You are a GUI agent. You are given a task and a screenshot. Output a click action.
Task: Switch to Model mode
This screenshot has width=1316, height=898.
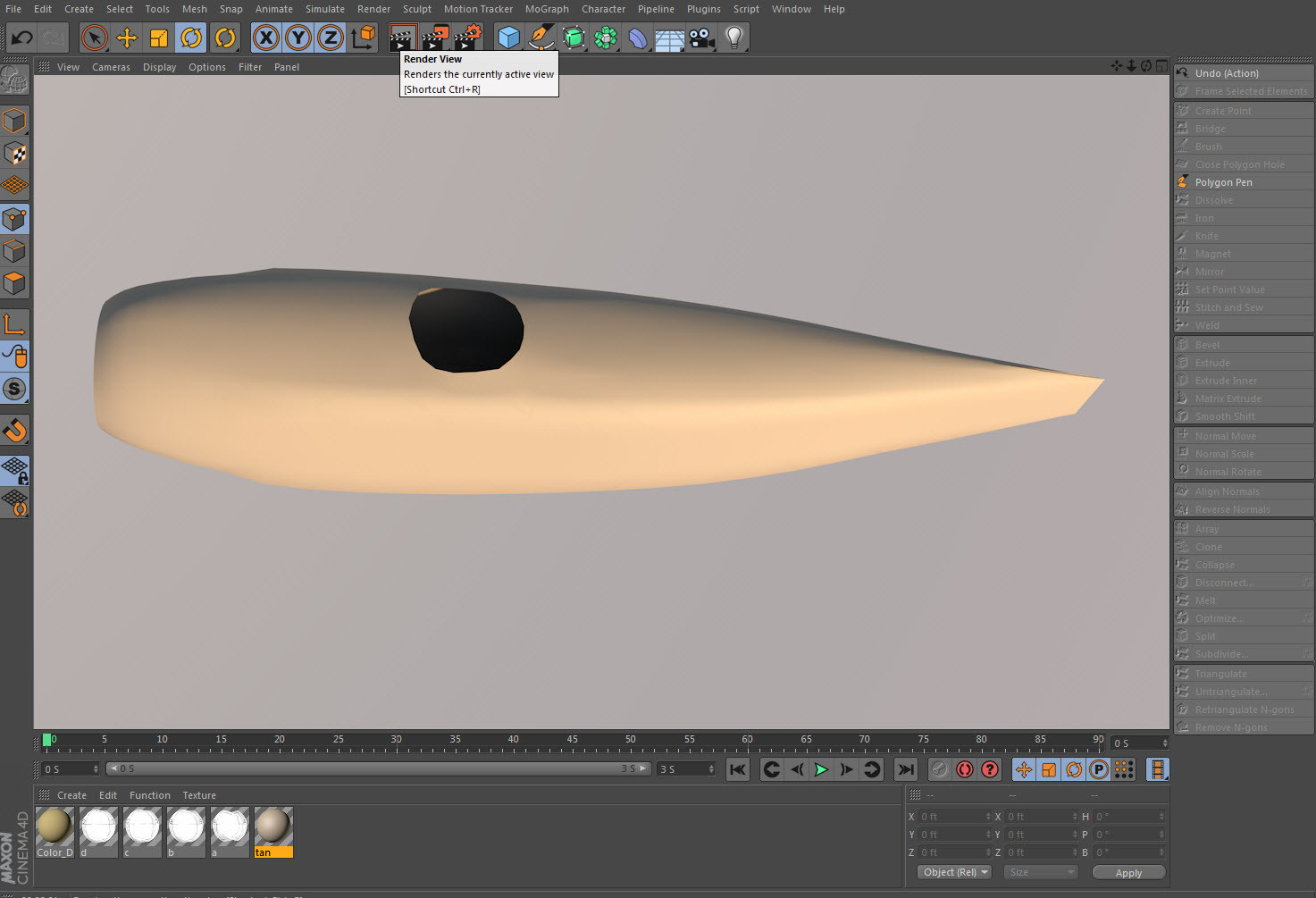tap(15, 121)
